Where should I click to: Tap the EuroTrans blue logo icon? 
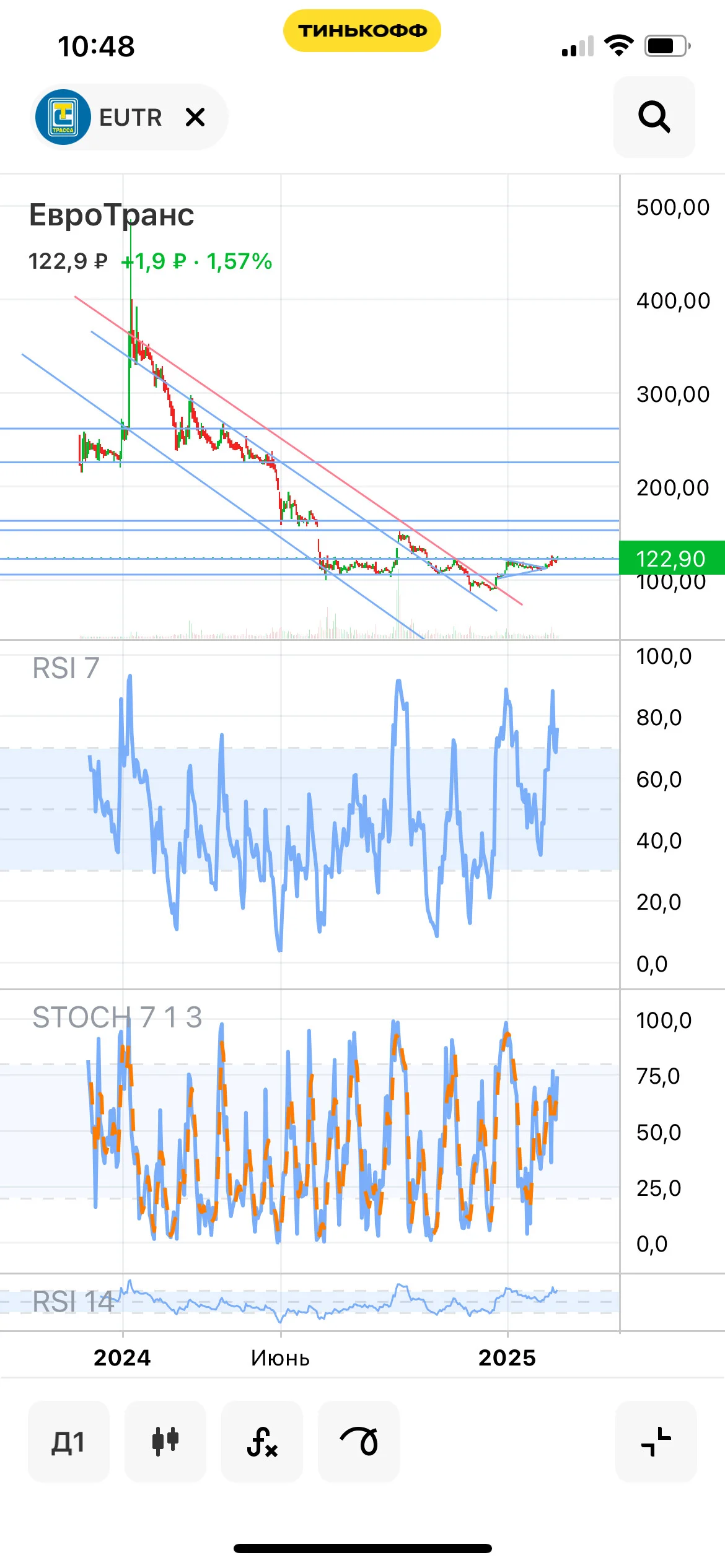[63, 117]
